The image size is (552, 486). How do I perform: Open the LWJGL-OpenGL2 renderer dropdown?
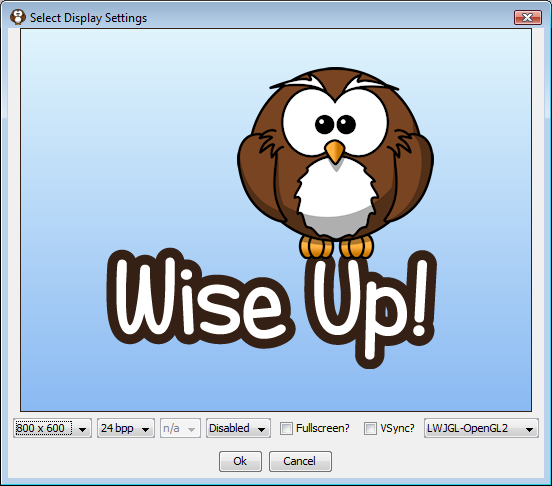click(481, 428)
